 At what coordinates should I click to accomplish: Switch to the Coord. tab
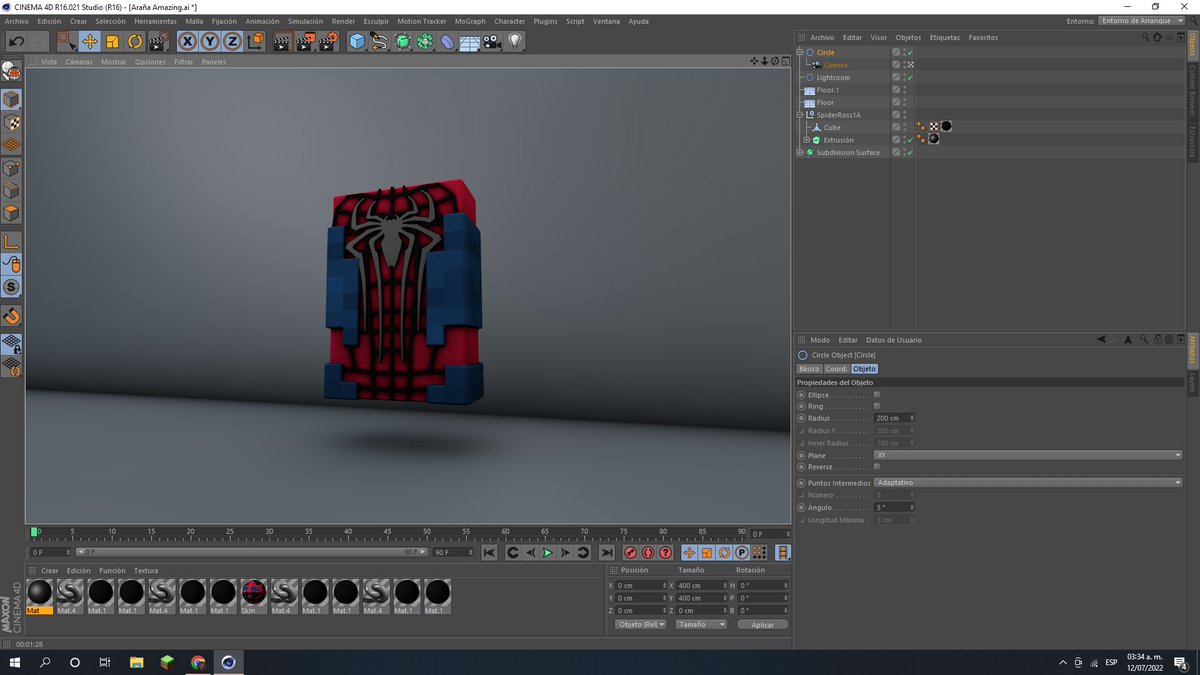pos(836,369)
